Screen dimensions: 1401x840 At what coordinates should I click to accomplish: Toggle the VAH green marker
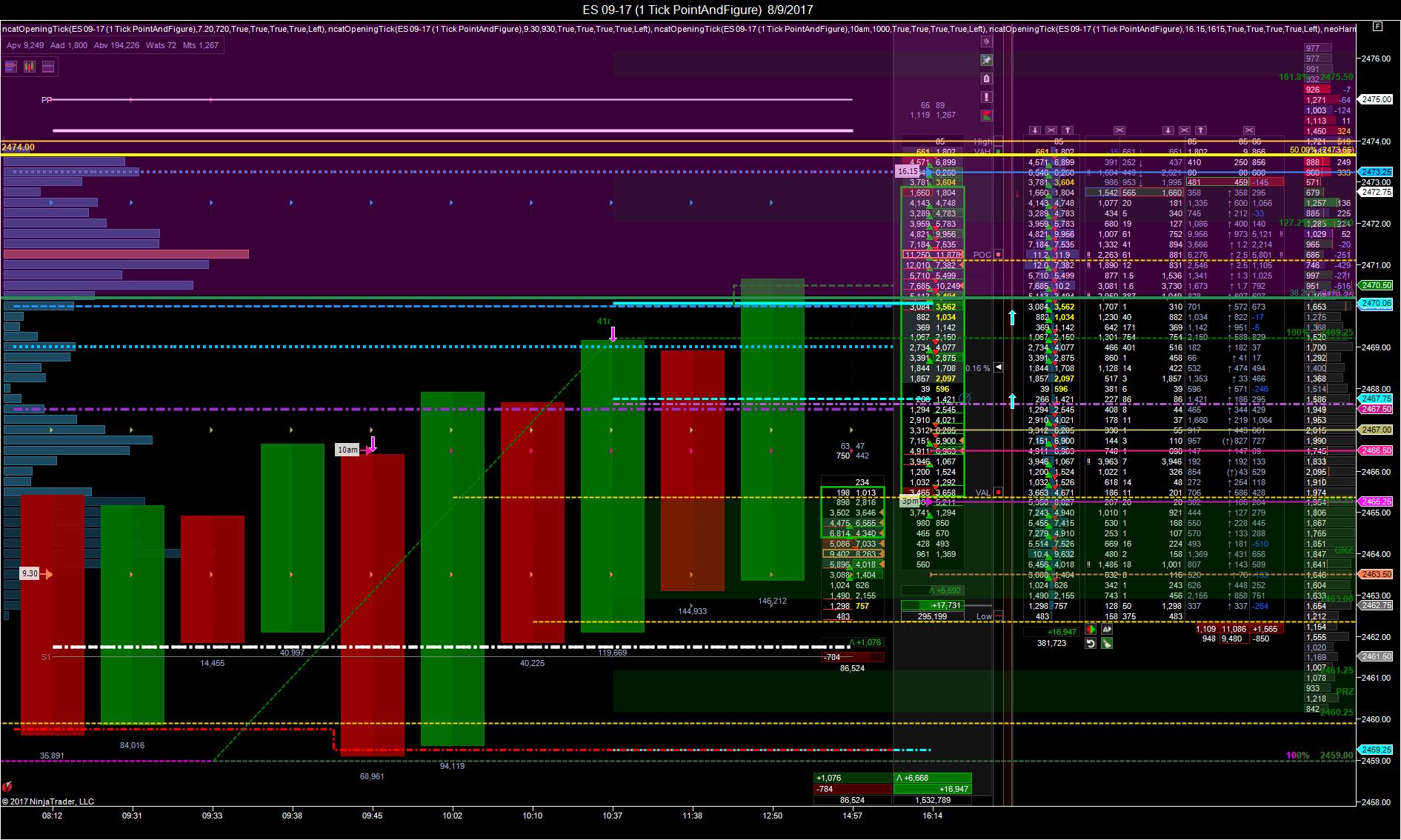pos(998,152)
